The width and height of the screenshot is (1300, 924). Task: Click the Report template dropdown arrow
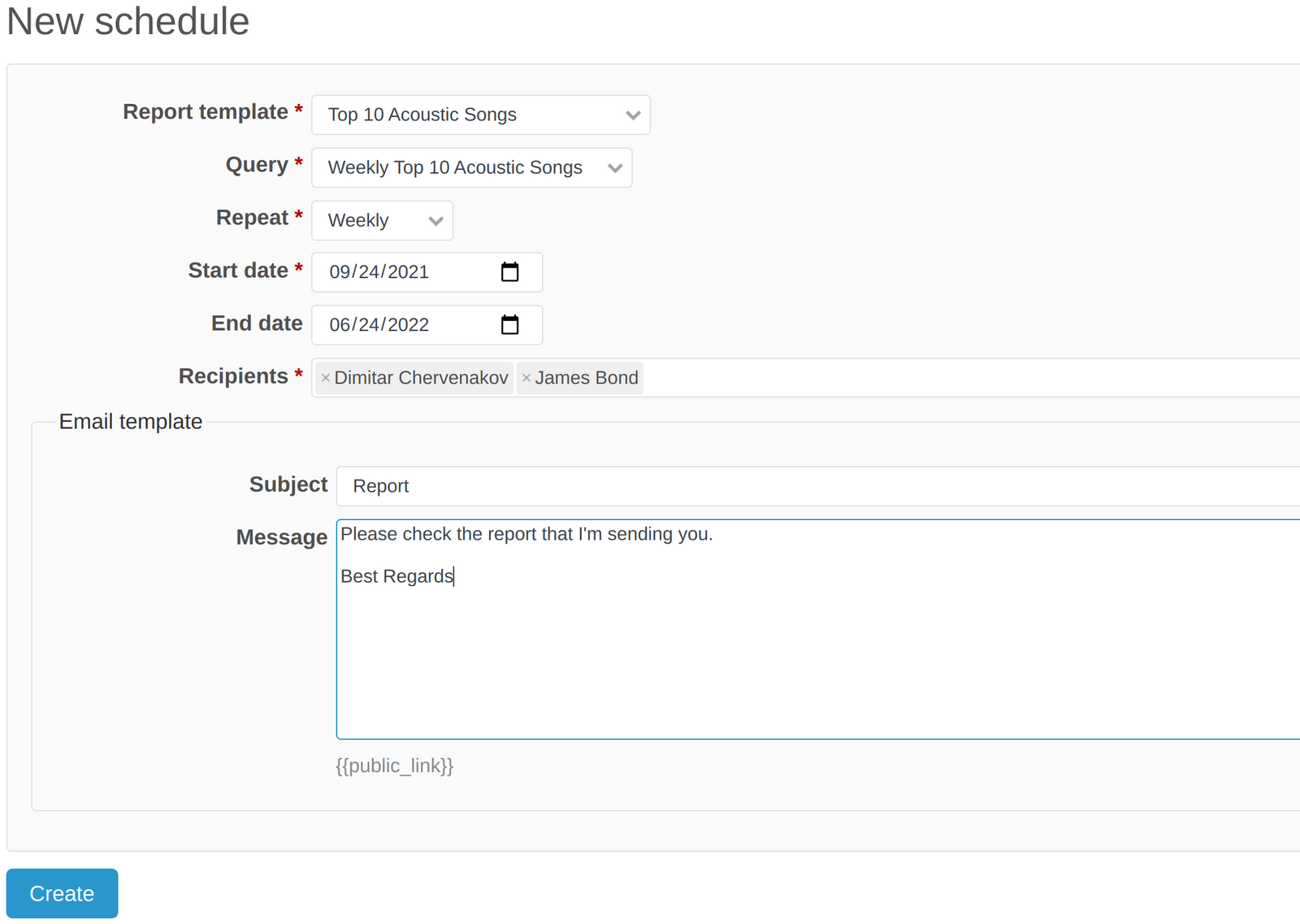pyautogui.click(x=632, y=115)
